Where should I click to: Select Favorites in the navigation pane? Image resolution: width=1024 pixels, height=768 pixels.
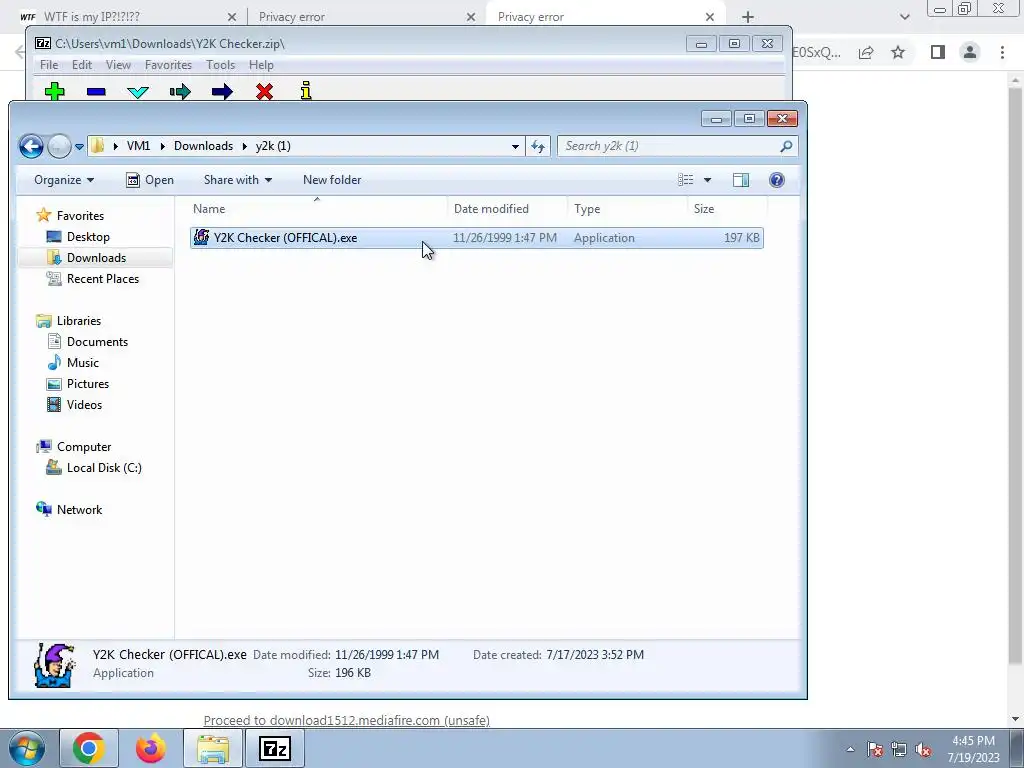click(x=80, y=216)
